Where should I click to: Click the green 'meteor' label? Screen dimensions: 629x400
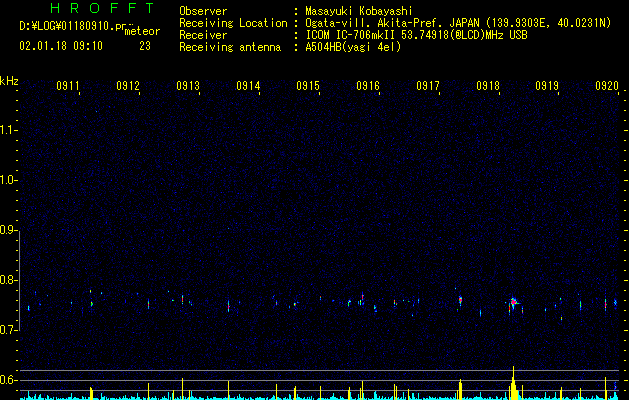point(142,31)
